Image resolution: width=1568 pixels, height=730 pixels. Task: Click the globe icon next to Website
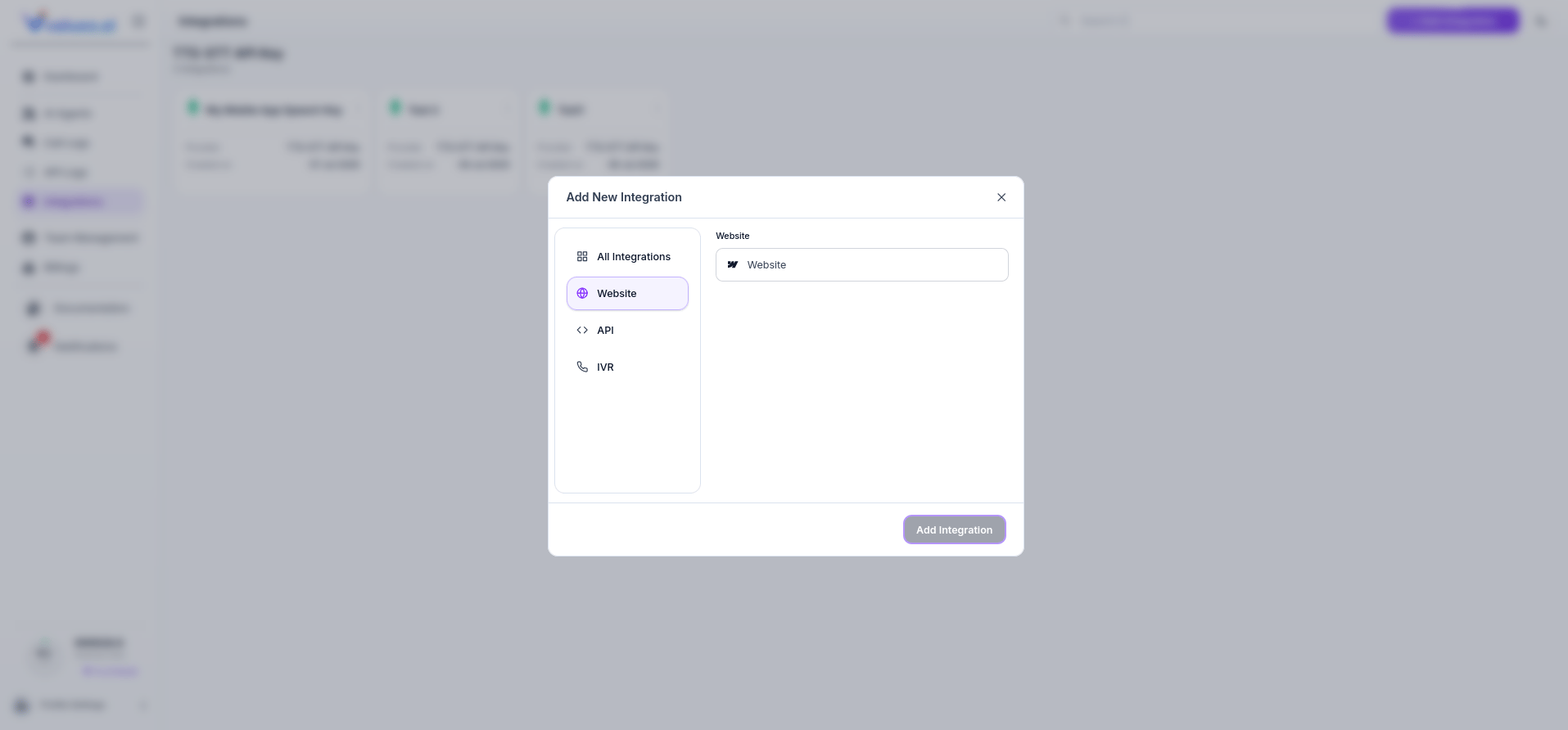pyautogui.click(x=582, y=294)
